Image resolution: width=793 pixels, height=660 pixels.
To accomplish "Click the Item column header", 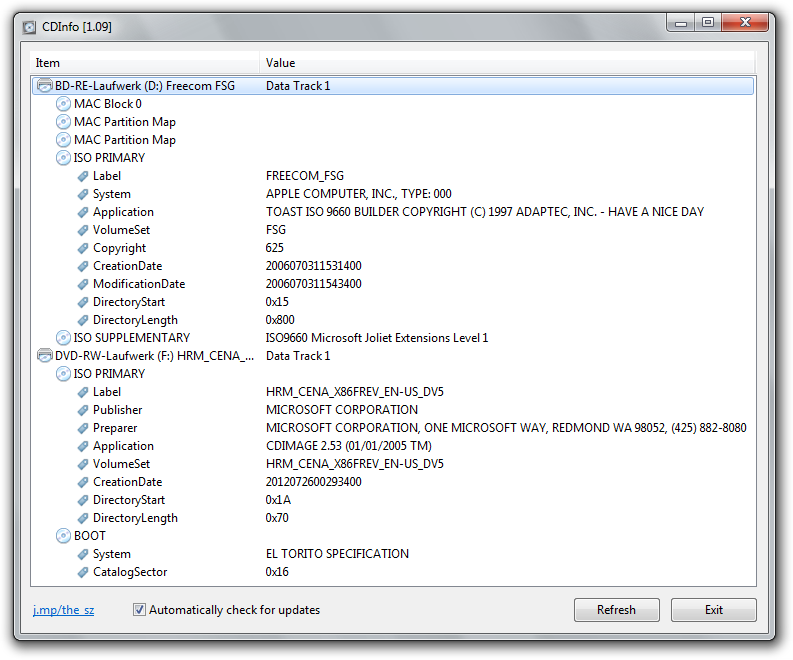I will [145, 63].
